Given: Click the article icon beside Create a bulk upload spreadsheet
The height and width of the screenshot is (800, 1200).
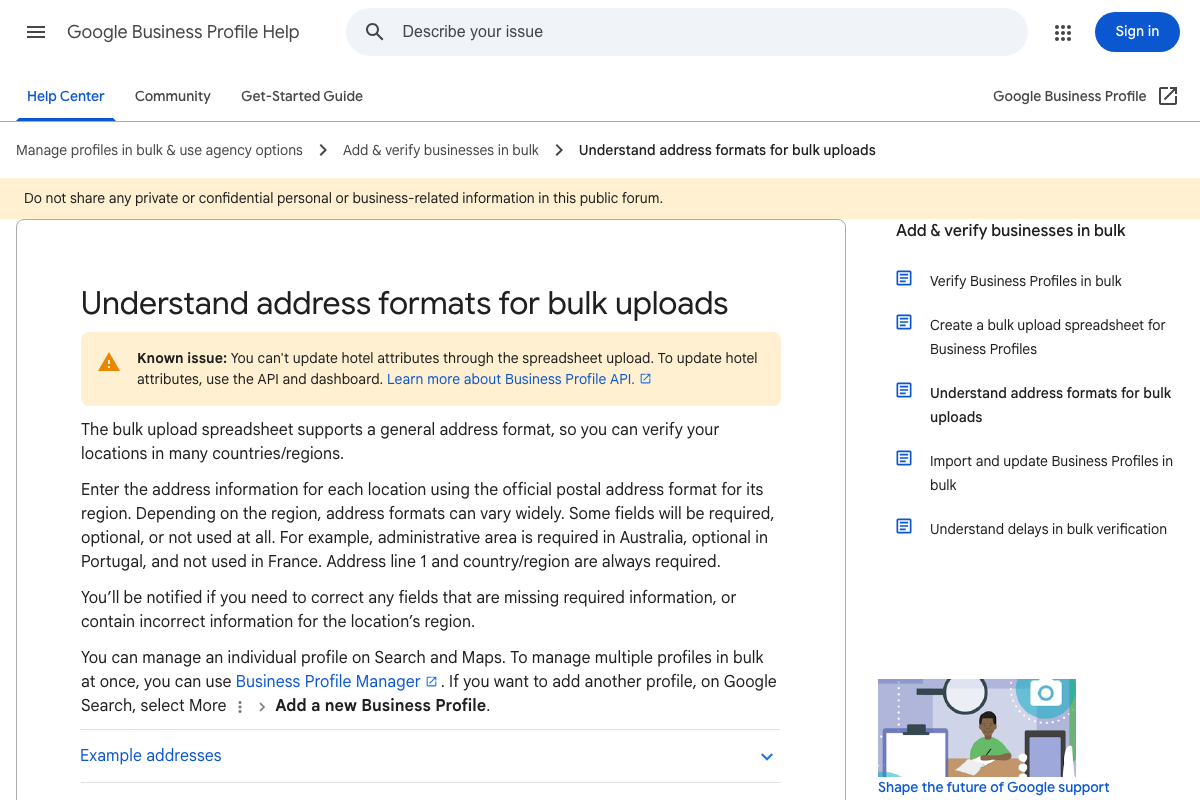Looking at the screenshot, I should point(904,322).
